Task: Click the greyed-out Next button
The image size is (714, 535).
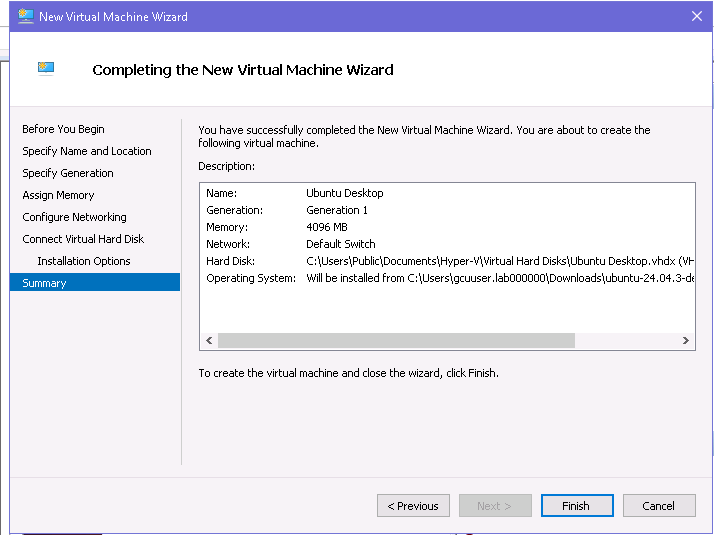Action: [x=495, y=506]
